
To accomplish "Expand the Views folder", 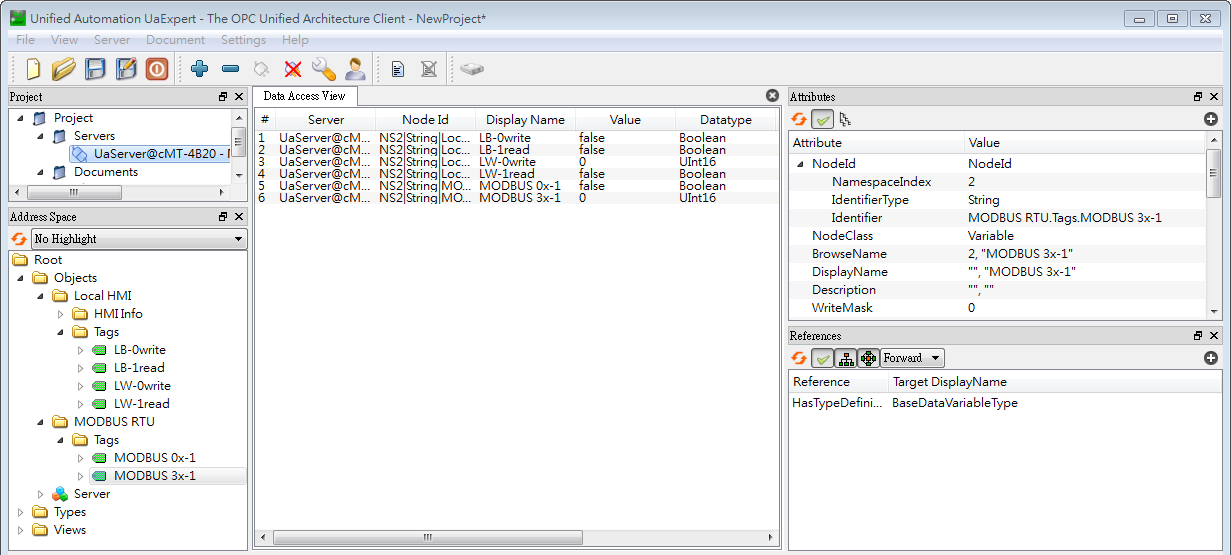I will tap(20, 530).
